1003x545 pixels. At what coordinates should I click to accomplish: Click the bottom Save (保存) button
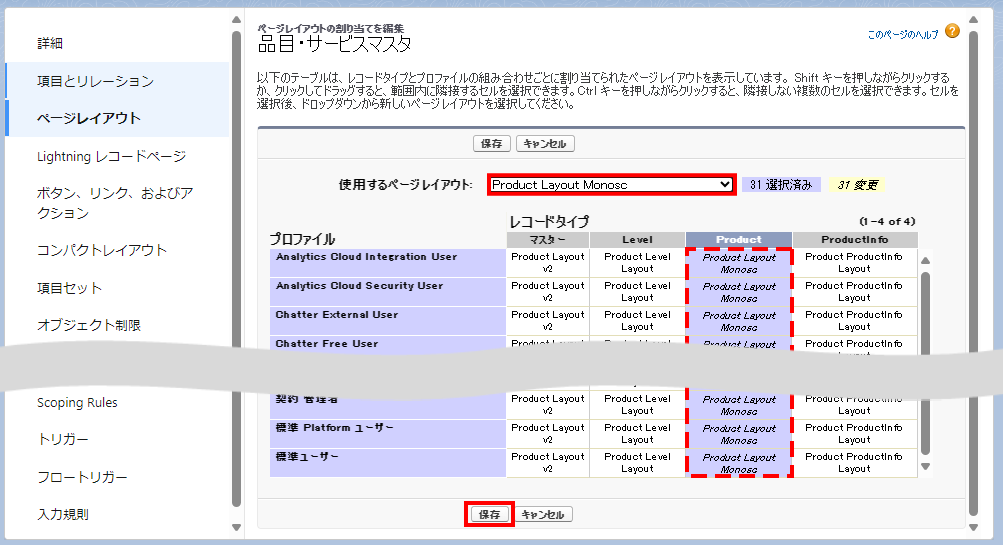click(490, 514)
